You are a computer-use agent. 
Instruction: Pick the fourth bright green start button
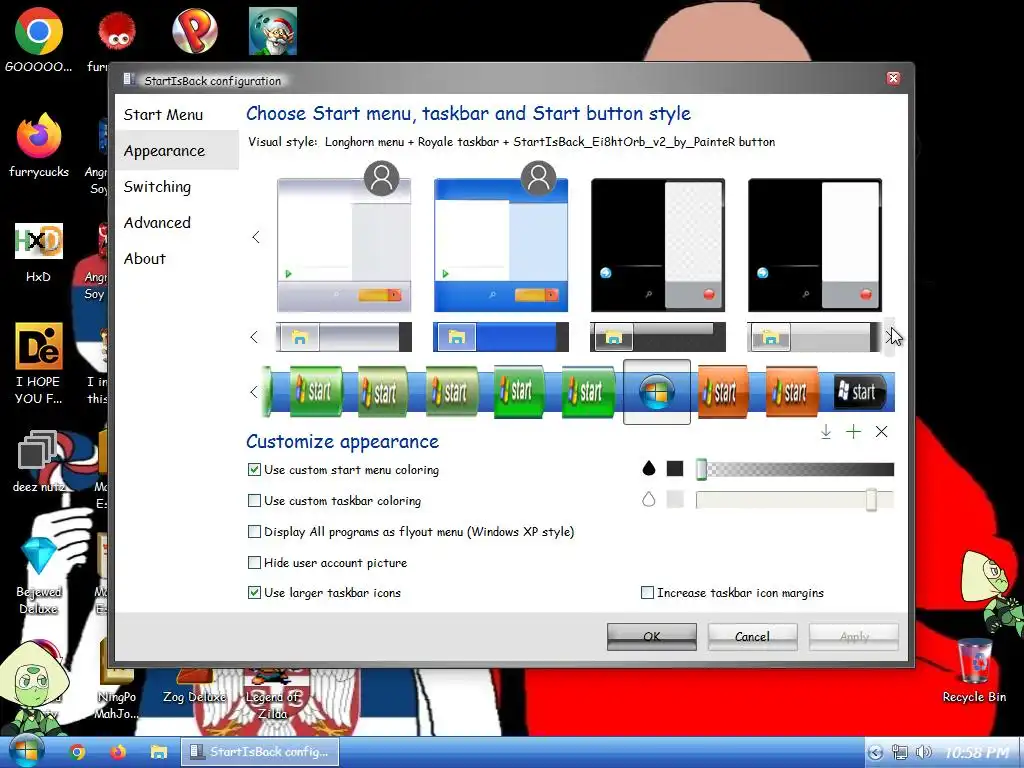pos(519,391)
